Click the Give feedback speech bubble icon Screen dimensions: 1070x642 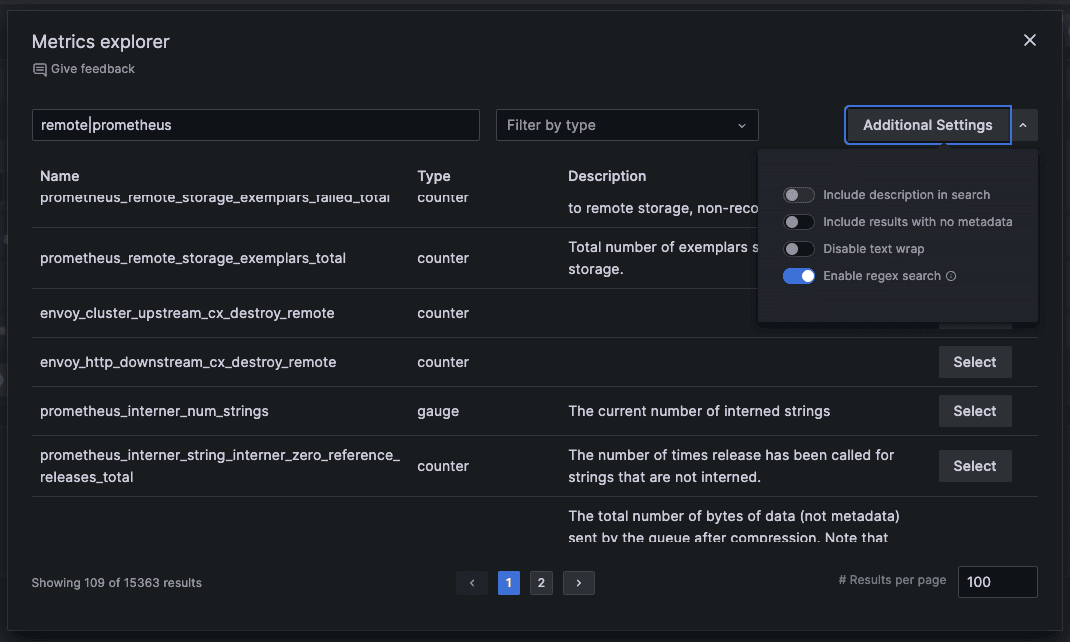(40, 68)
